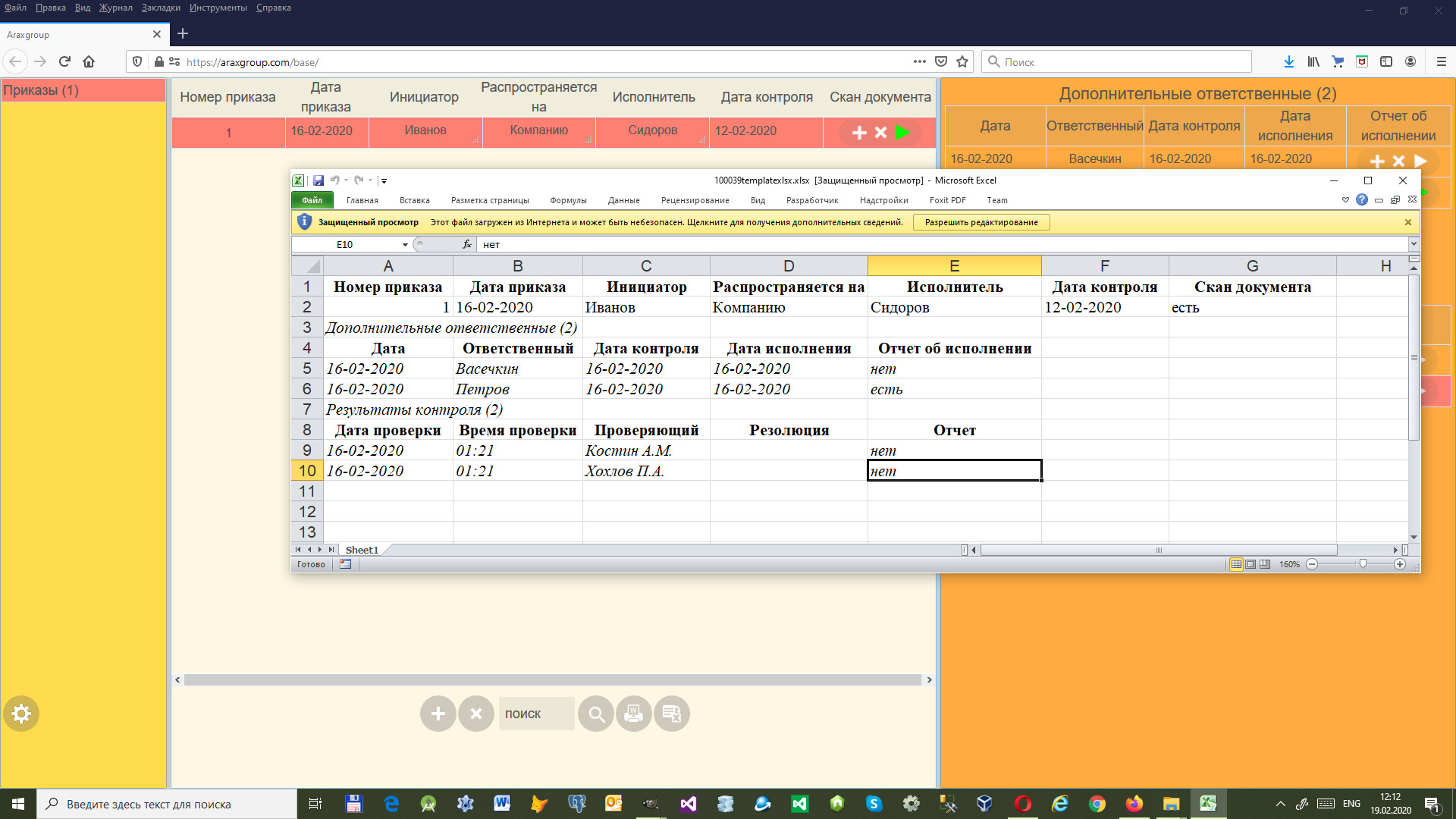Click the поиск search input field
The width and height of the screenshot is (1456, 819).
[535, 714]
